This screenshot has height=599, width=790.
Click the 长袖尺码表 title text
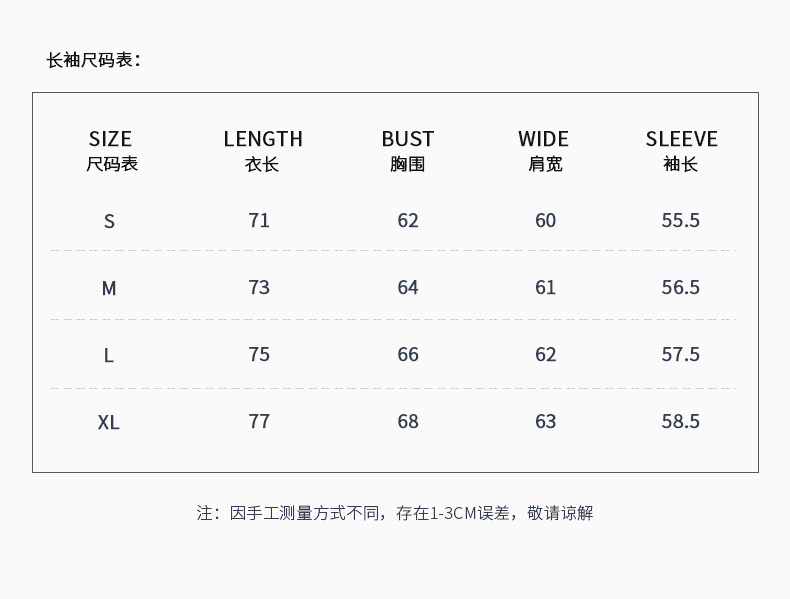click(x=93, y=60)
